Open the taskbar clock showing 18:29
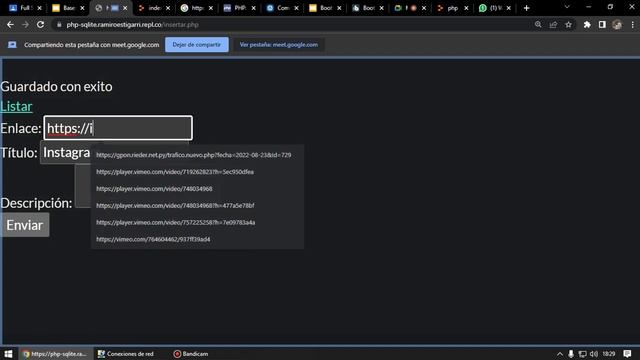640x360 pixels. click(x=609, y=354)
